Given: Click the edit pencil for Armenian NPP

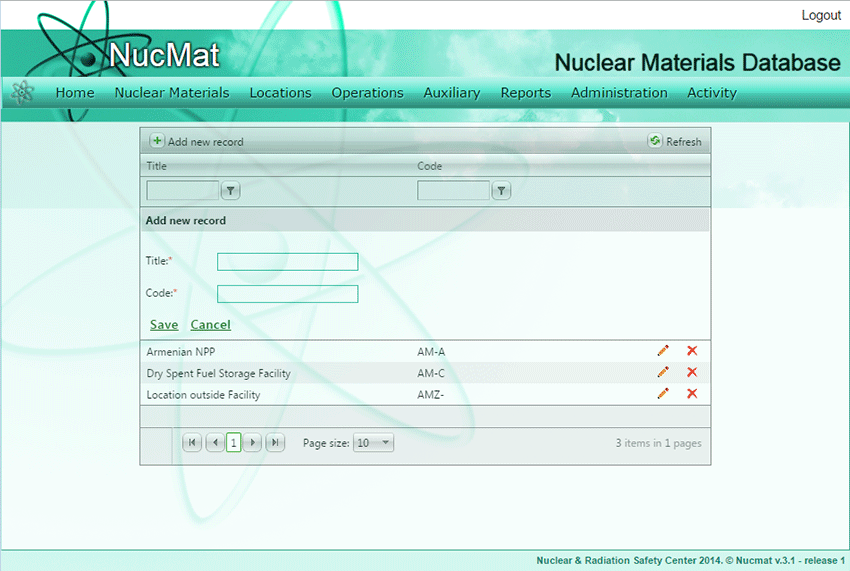Looking at the screenshot, I should [662, 351].
